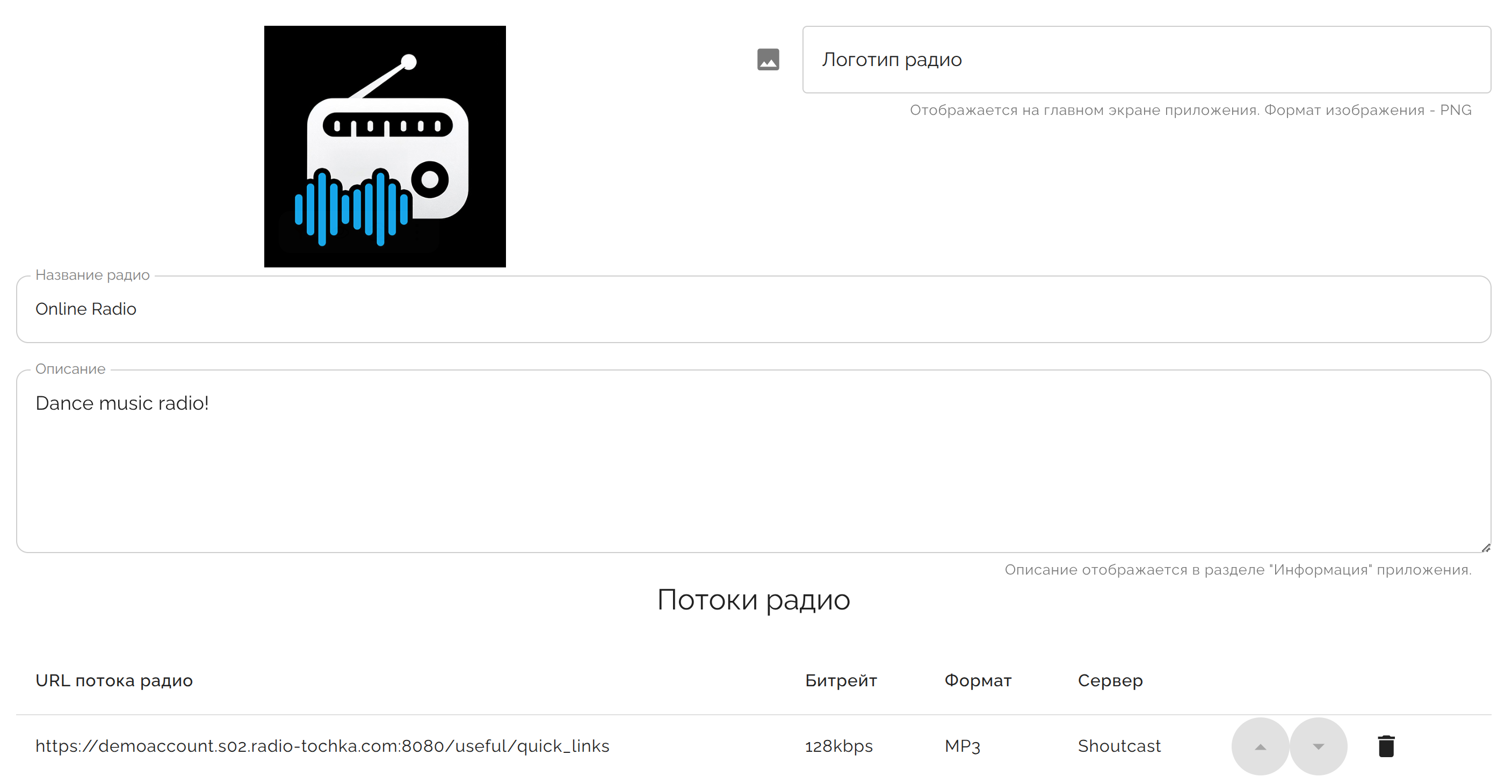Click the Shoutcast server value
The width and height of the screenshot is (1512, 784).
[1119, 746]
